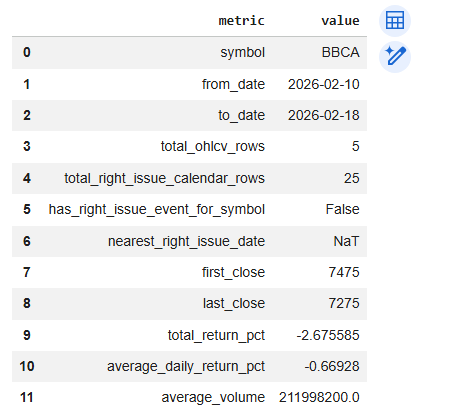Select the 'metric' column header
463x415 pixels.
[241, 21]
